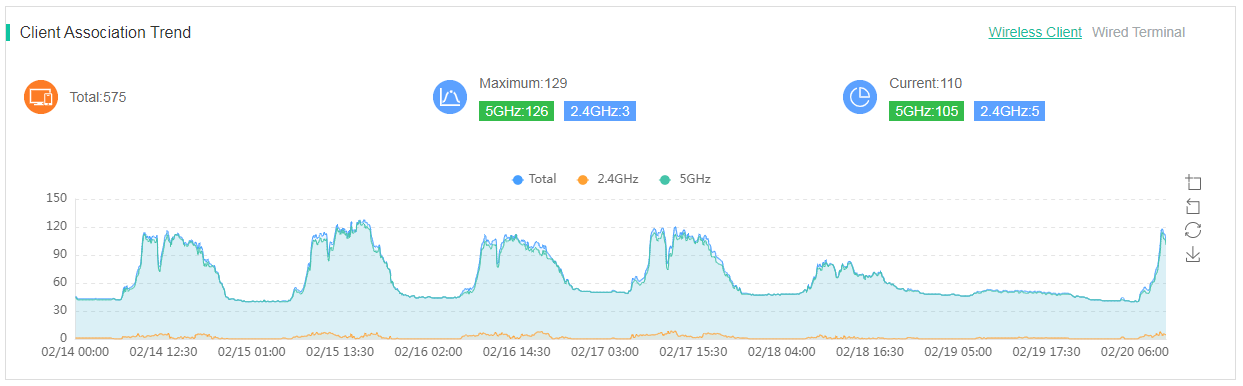Viewport: 1243px width, 386px height.
Task: Click the 02/15 13:30 axis label
Action: pyautogui.click(x=340, y=352)
